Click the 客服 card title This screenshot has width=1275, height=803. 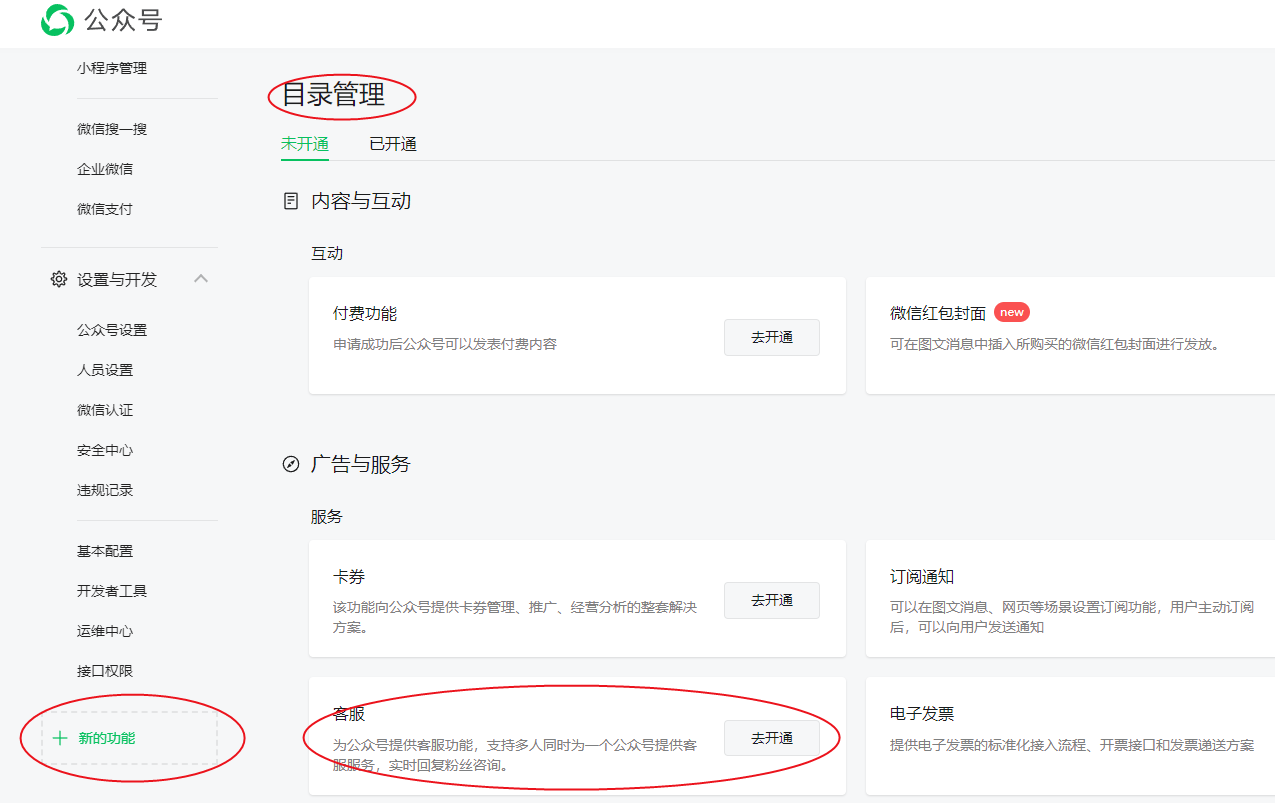[x=349, y=714]
